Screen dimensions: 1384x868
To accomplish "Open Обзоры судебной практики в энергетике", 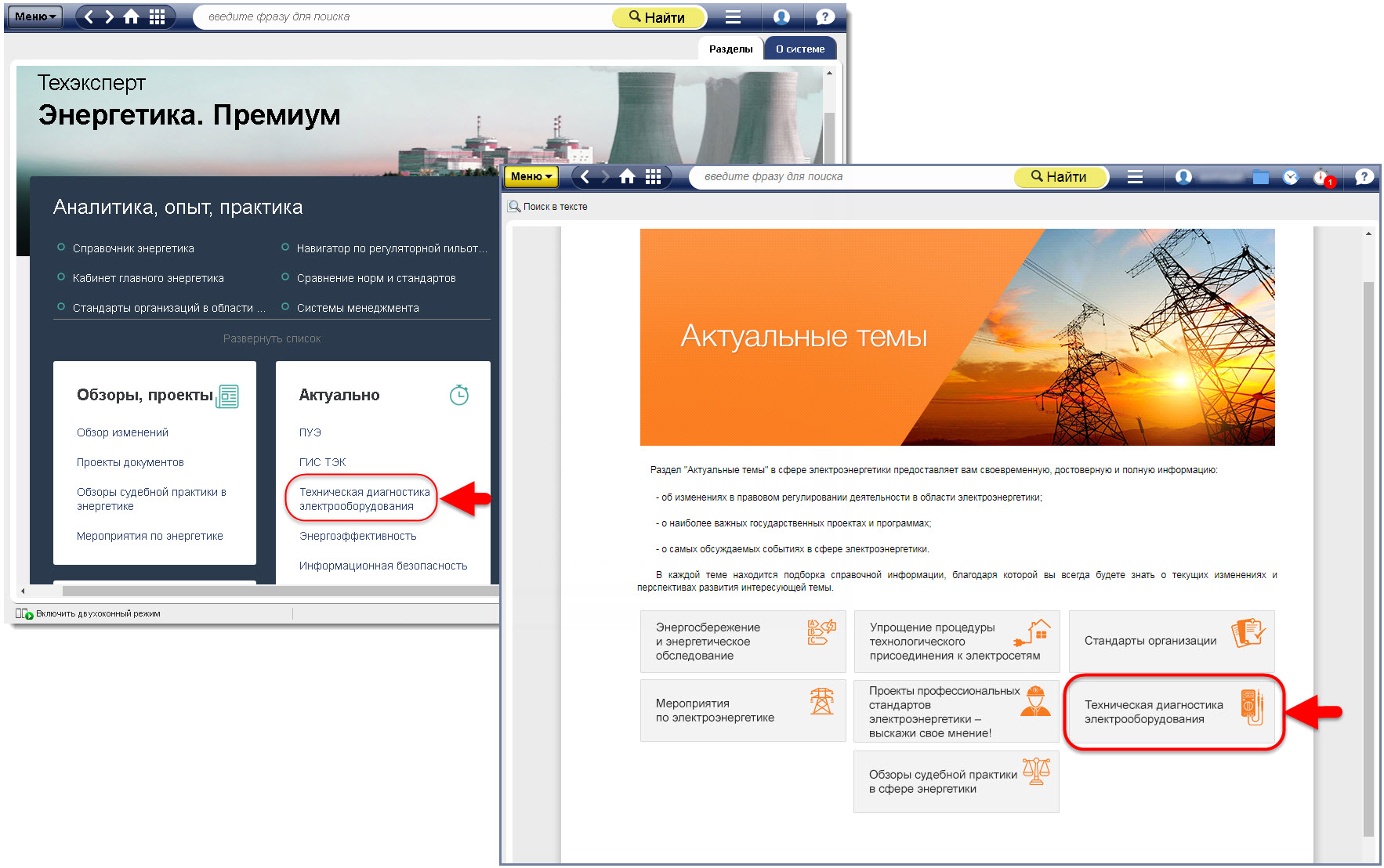I will pyautogui.click(x=151, y=499).
